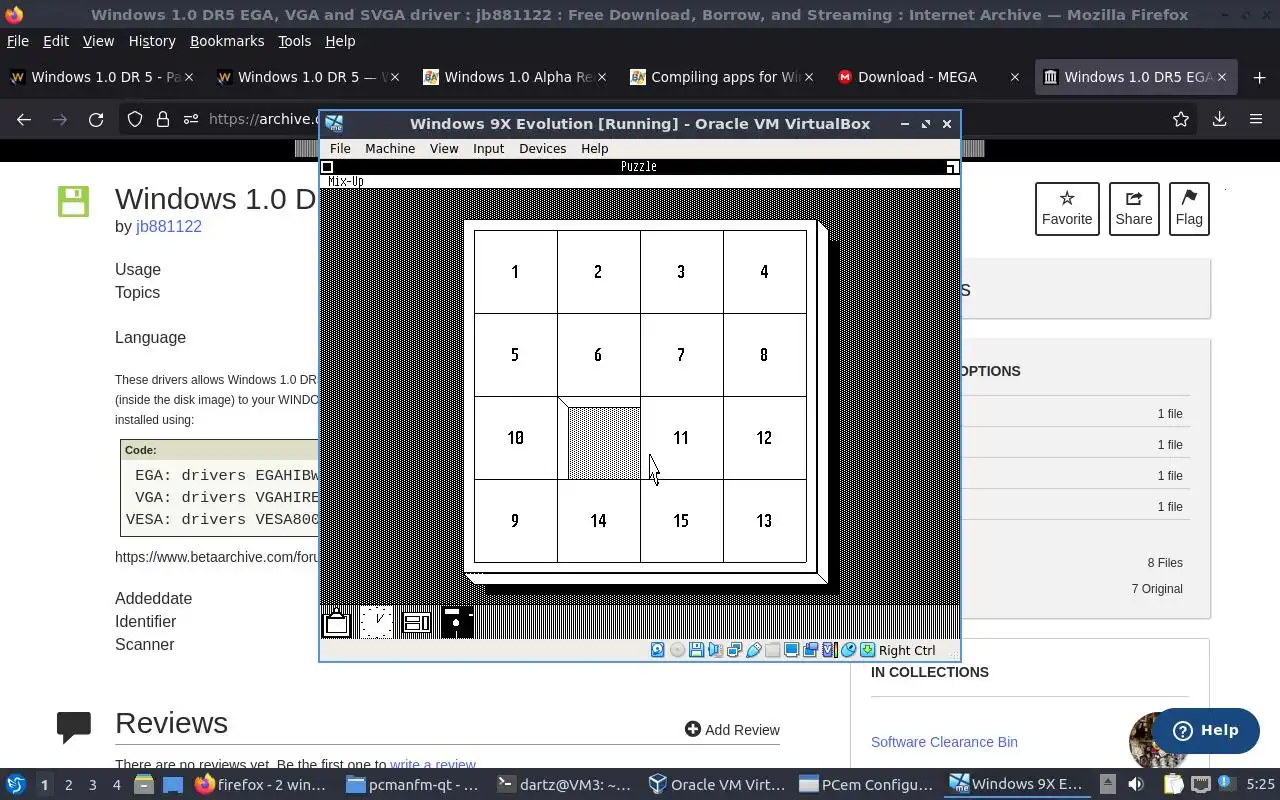Open VirtualBox View menu

point(444,148)
